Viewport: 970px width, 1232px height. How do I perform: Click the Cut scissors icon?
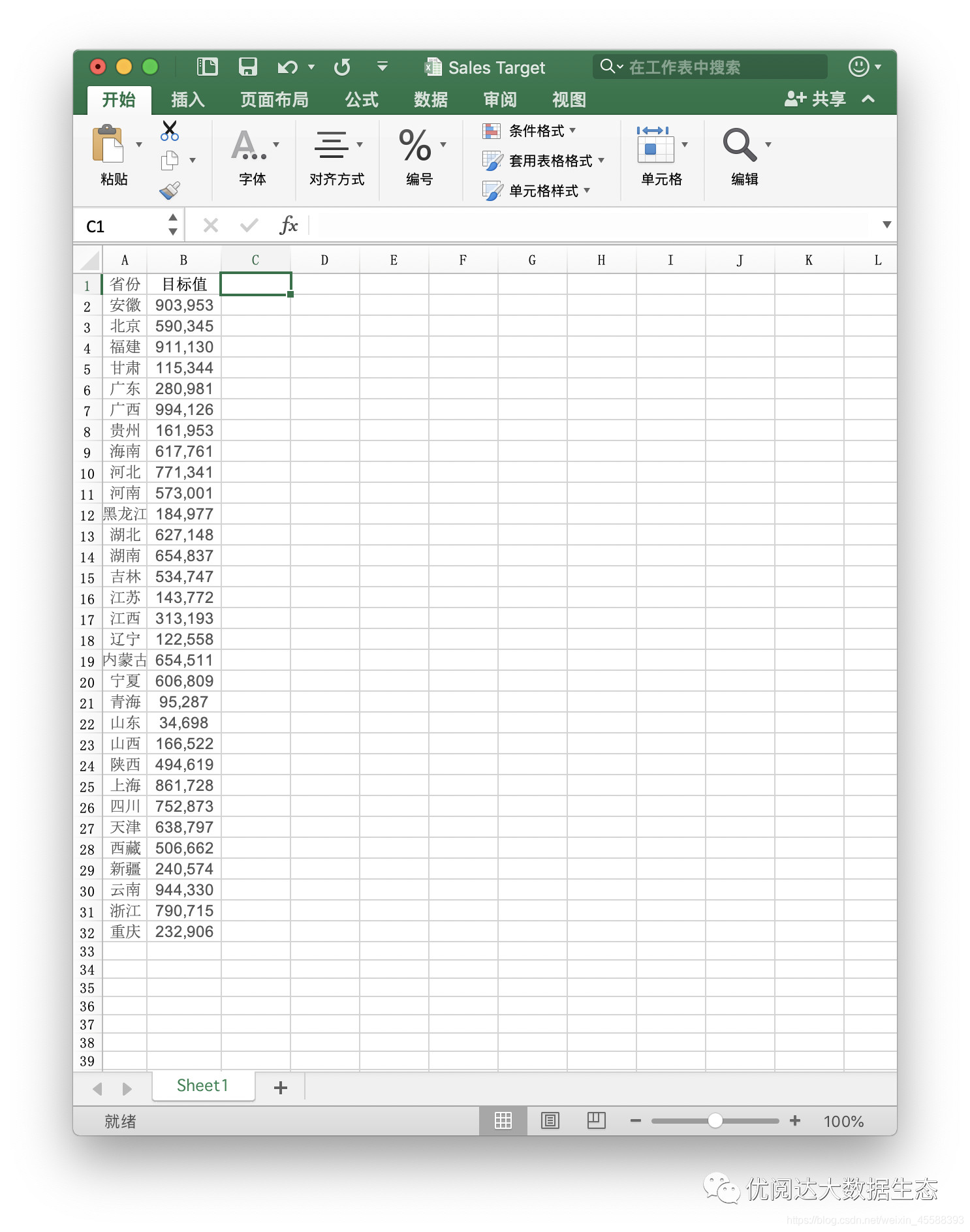click(170, 131)
